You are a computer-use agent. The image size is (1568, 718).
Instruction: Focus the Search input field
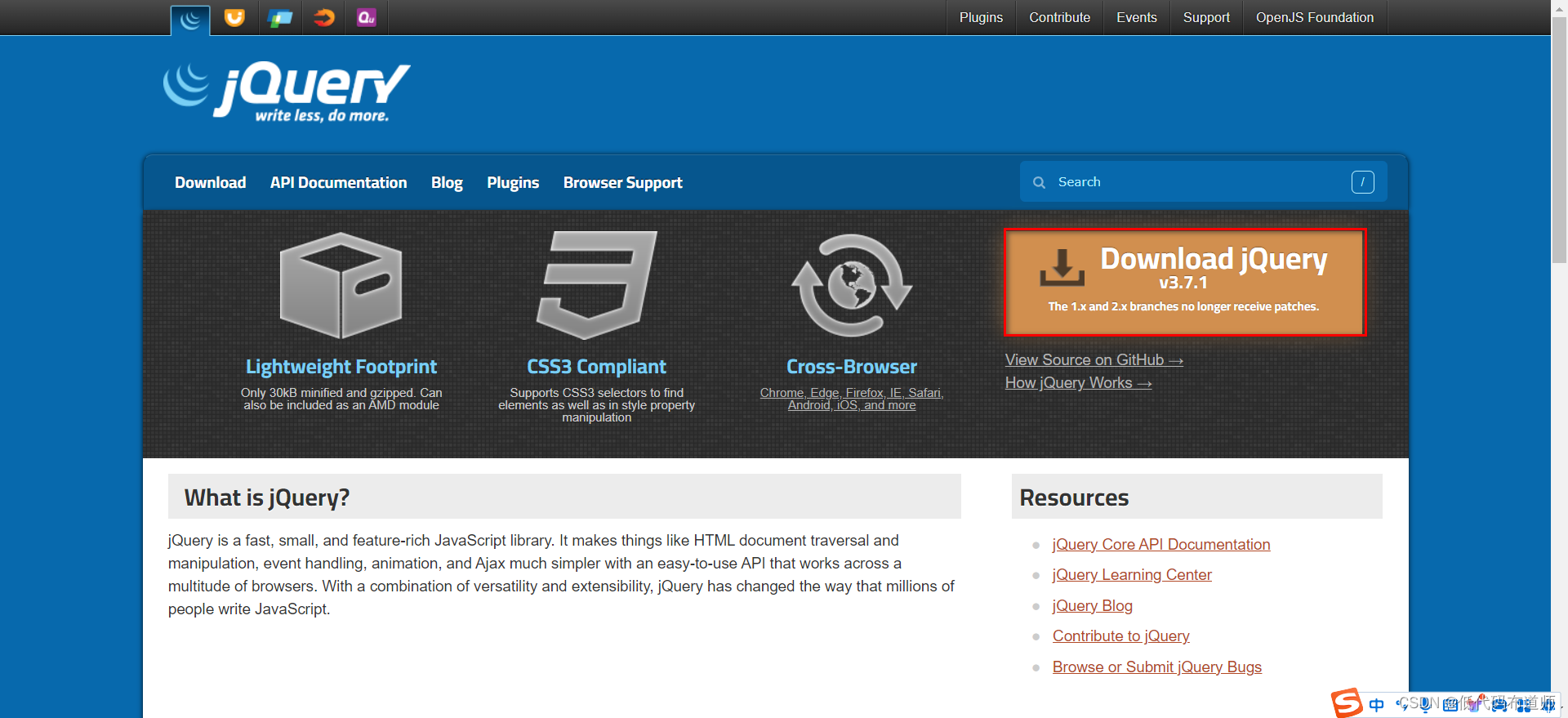click(x=1203, y=181)
